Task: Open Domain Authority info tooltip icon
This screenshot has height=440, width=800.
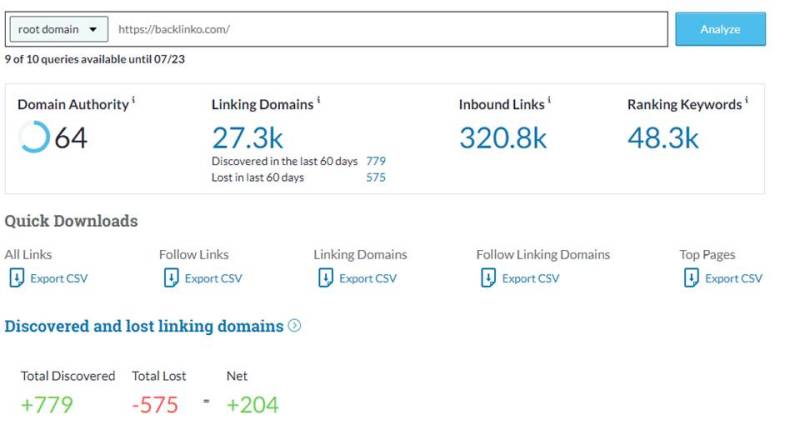Action: [134, 100]
